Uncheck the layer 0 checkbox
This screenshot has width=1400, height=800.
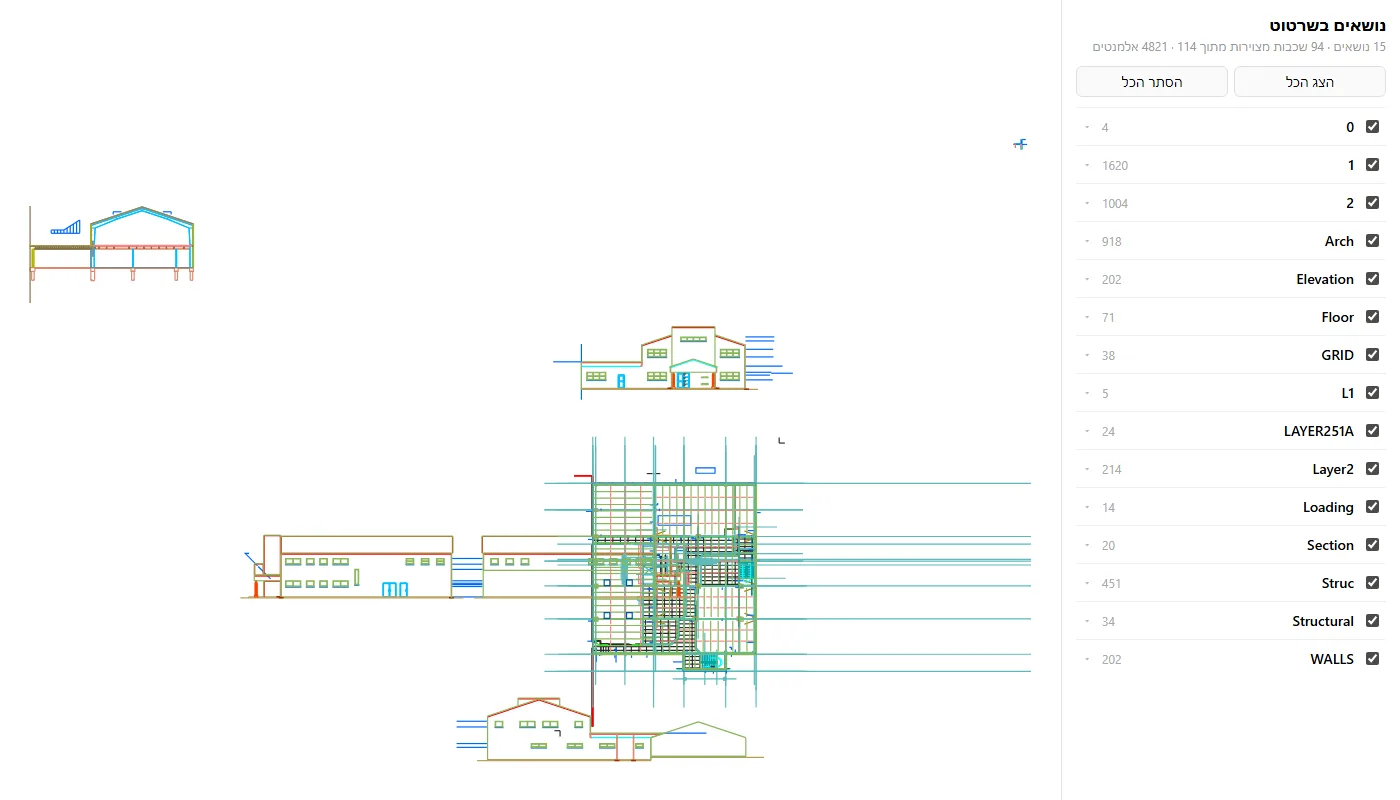[1372, 127]
